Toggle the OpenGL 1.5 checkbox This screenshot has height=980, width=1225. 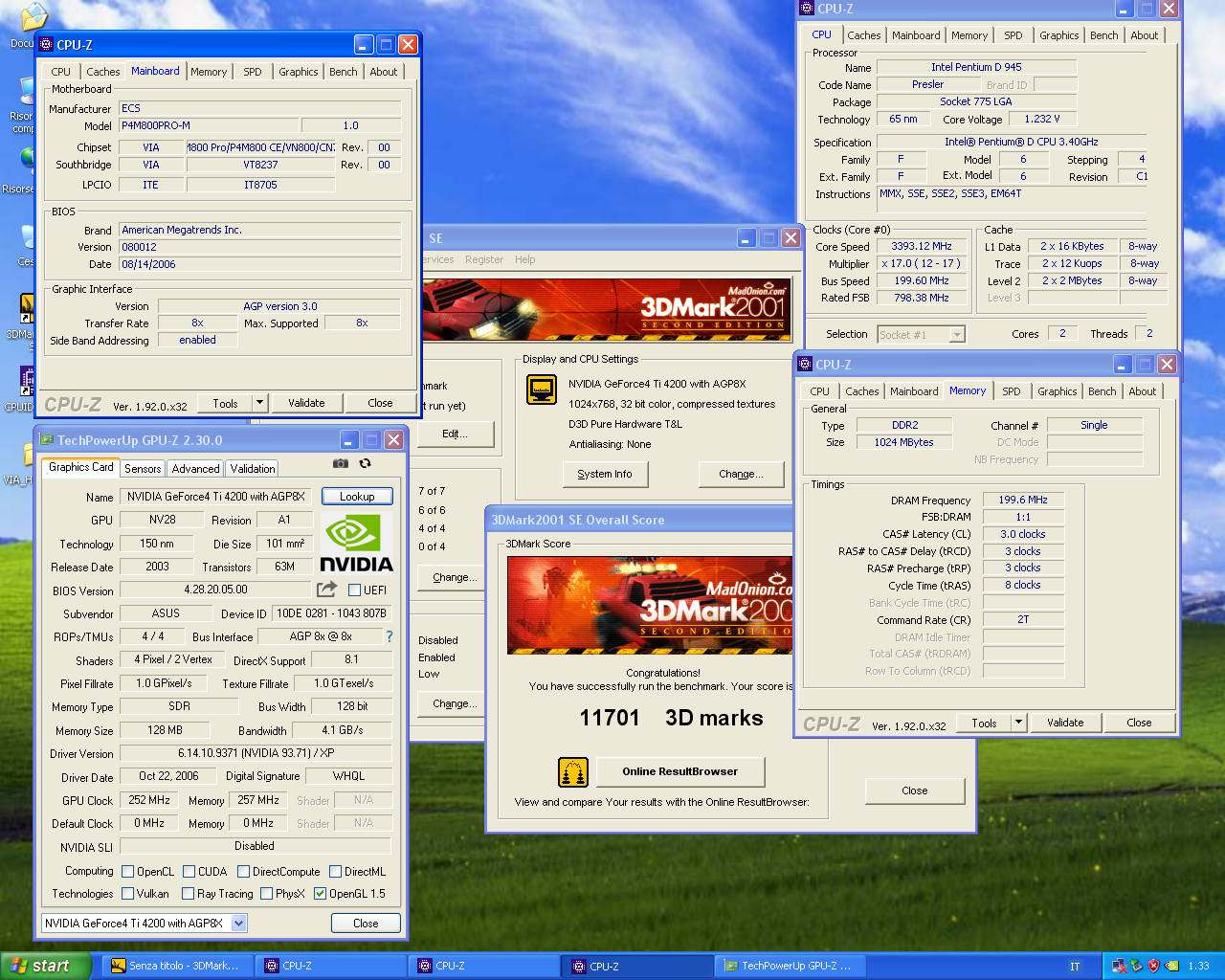click(320, 894)
